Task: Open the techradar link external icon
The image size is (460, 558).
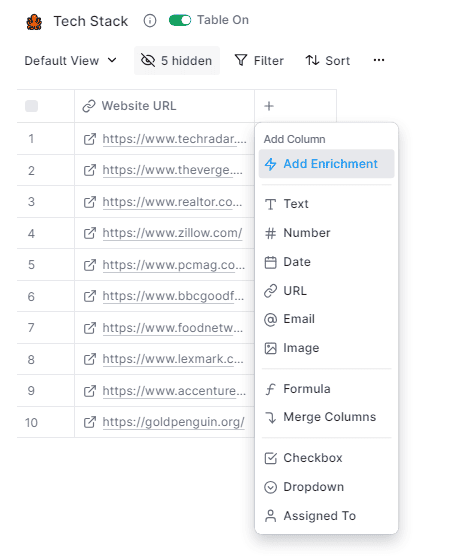Action: point(90,139)
